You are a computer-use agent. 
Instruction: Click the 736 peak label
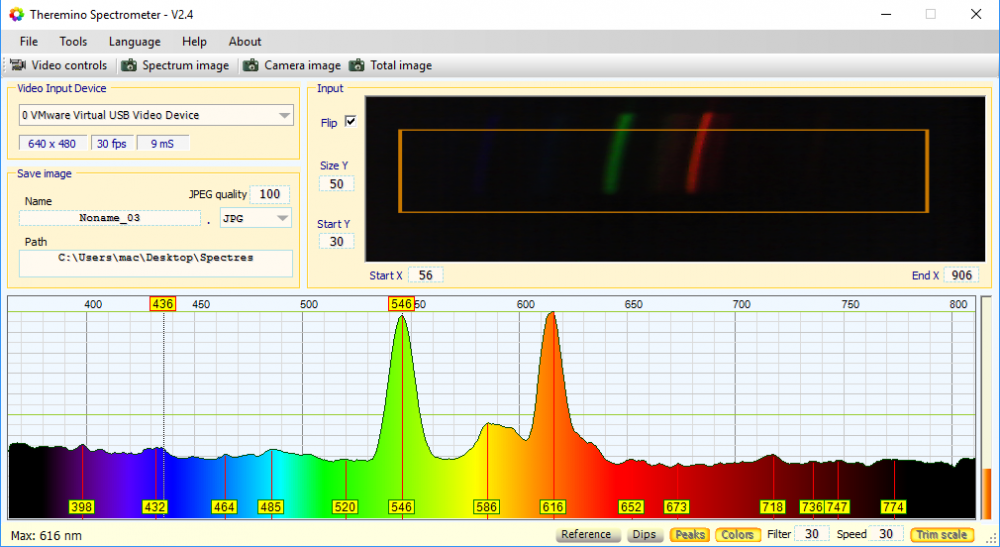[x=812, y=507]
